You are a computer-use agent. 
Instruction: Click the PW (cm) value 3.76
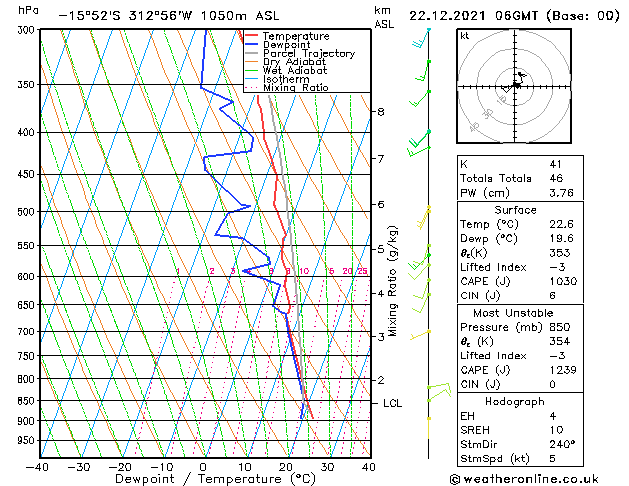561,192
